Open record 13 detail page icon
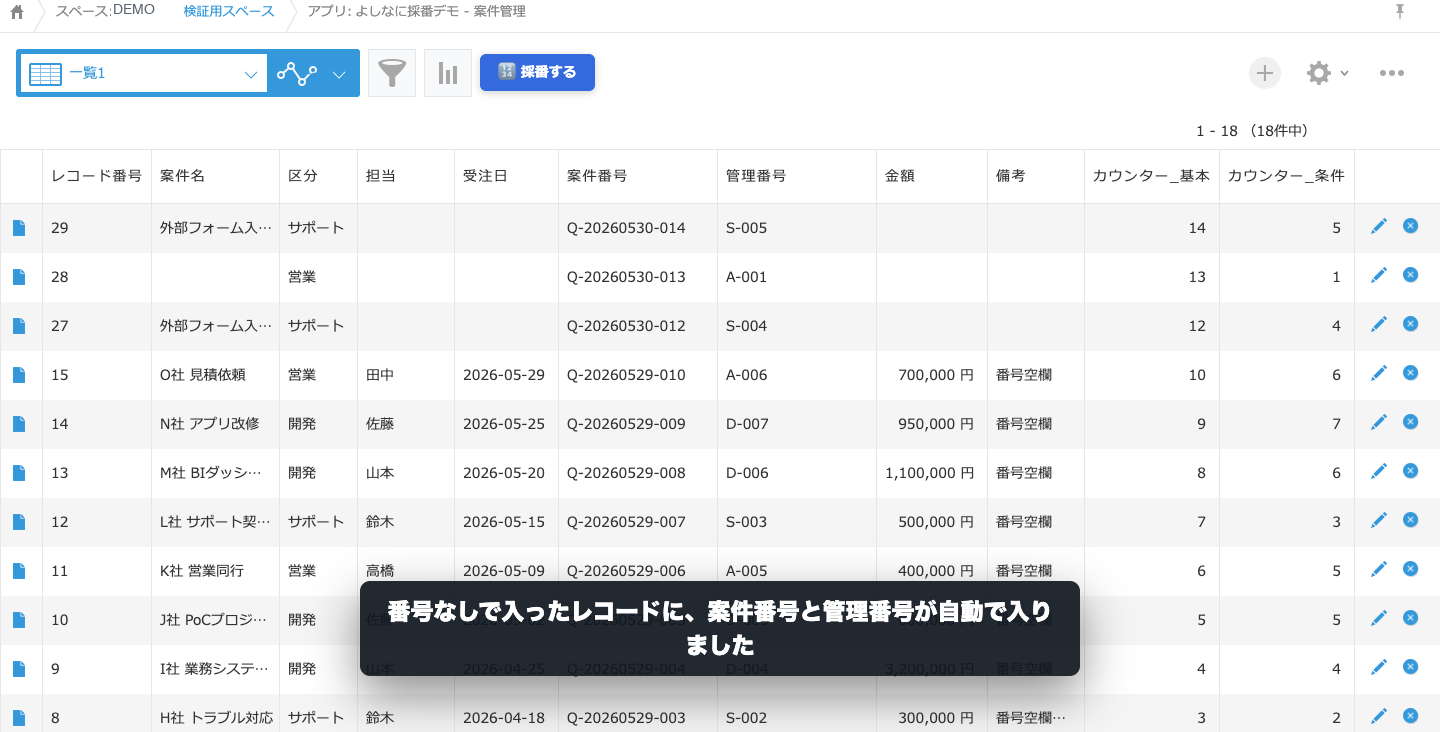Image resolution: width=1440 pixels, height=732 pixels. click(19, 473)
